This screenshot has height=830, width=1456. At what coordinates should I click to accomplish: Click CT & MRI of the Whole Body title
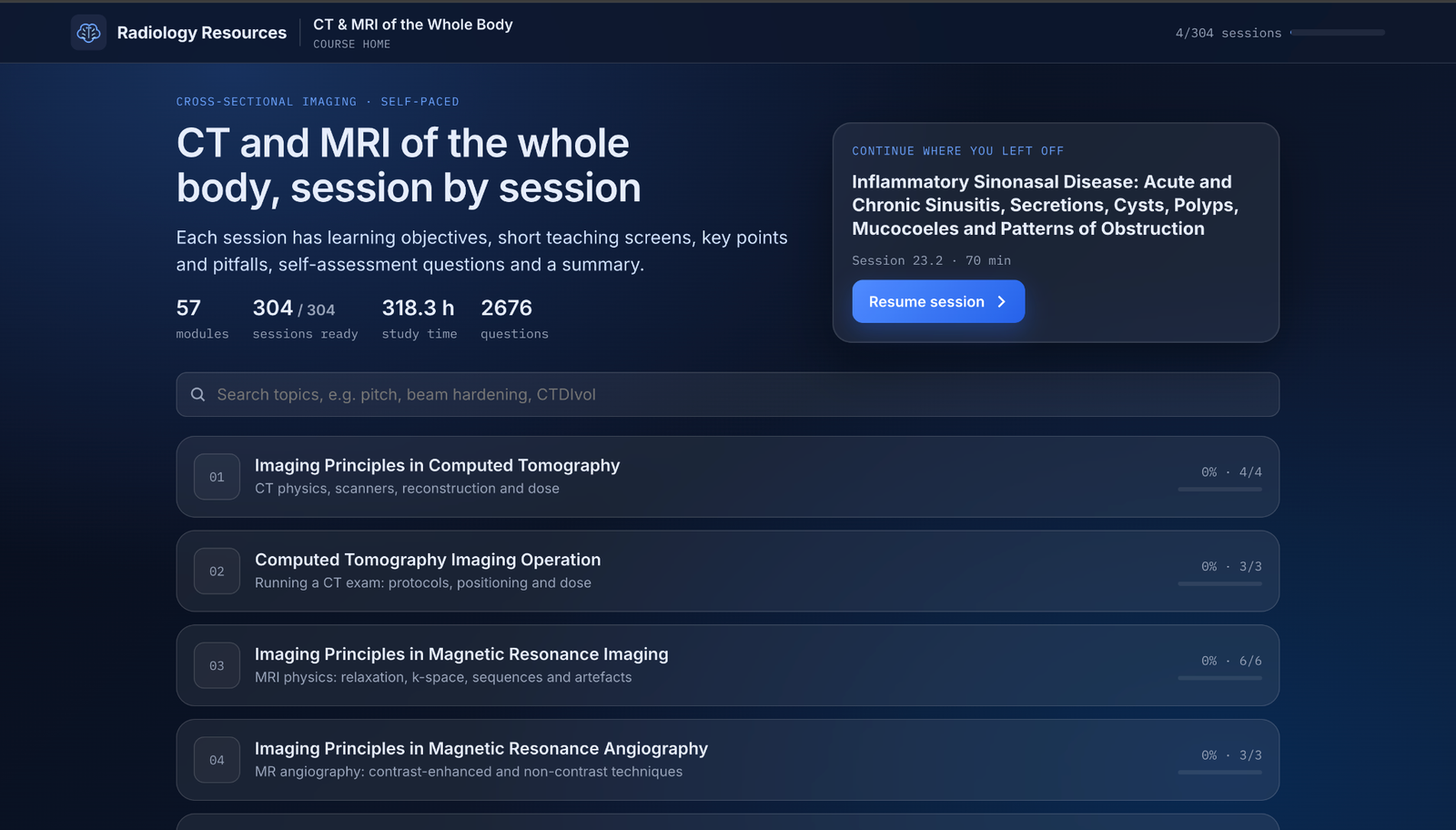pyautogui.click(x=413, y=25)
